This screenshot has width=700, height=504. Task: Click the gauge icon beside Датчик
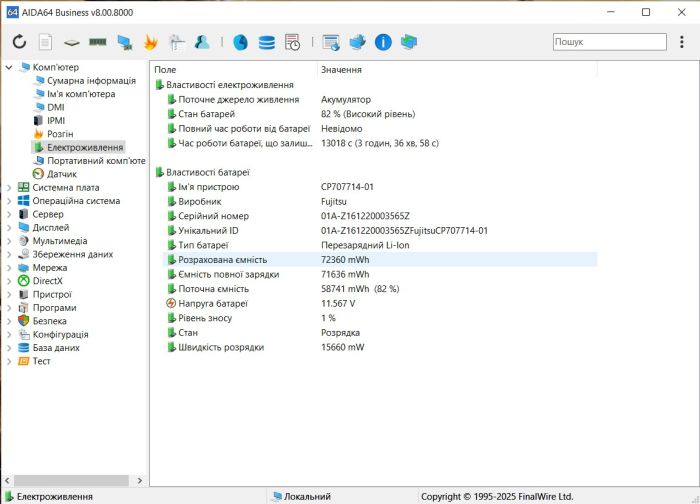(x=38, y=174)
